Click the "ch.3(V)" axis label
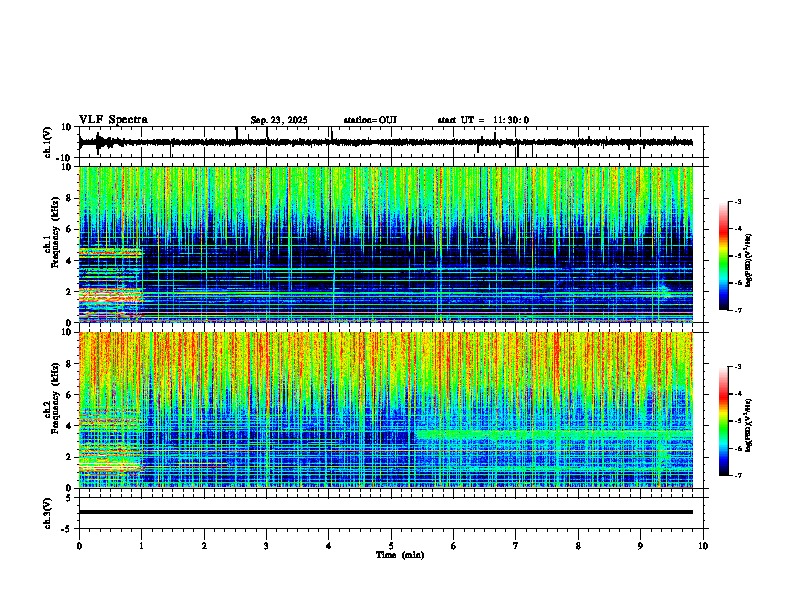 [x=48, y=513]
